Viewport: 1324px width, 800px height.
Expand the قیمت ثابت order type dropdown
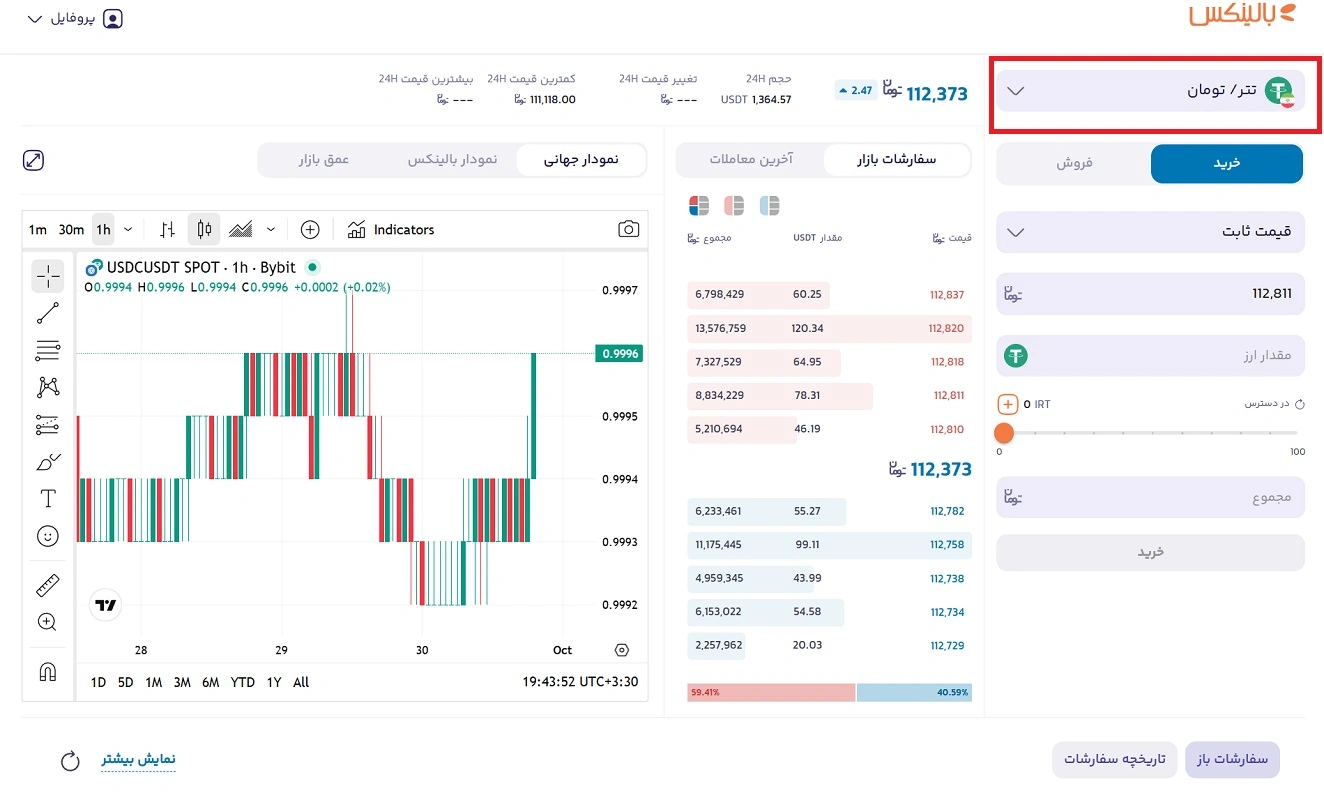(x=1150, y=232)
